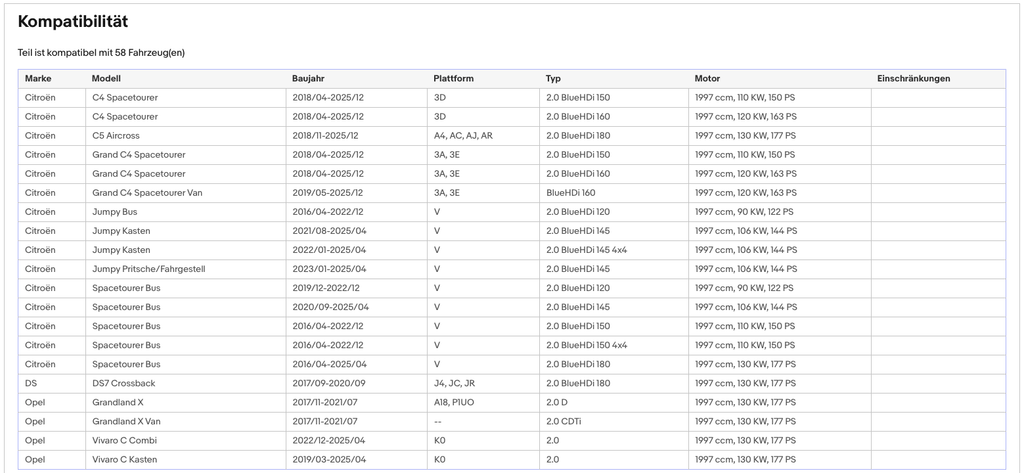Viewport: 1024px width, 473px height.
Task: Click 'Teil ist kompatibel mit 58 Fahrzeug(en)' text
Action: (101, 53)
